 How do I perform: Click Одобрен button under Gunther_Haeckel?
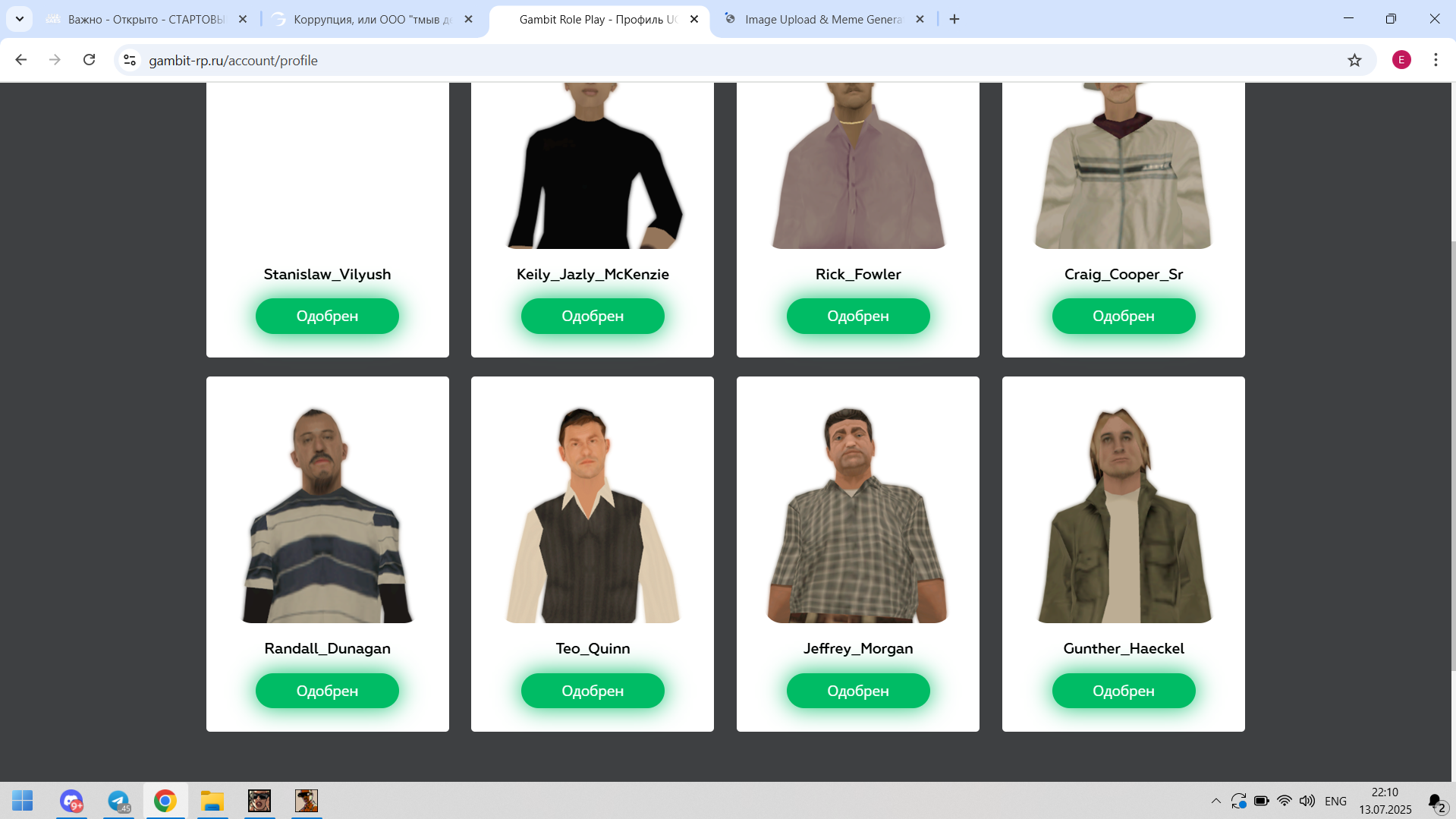(1124, 691)
